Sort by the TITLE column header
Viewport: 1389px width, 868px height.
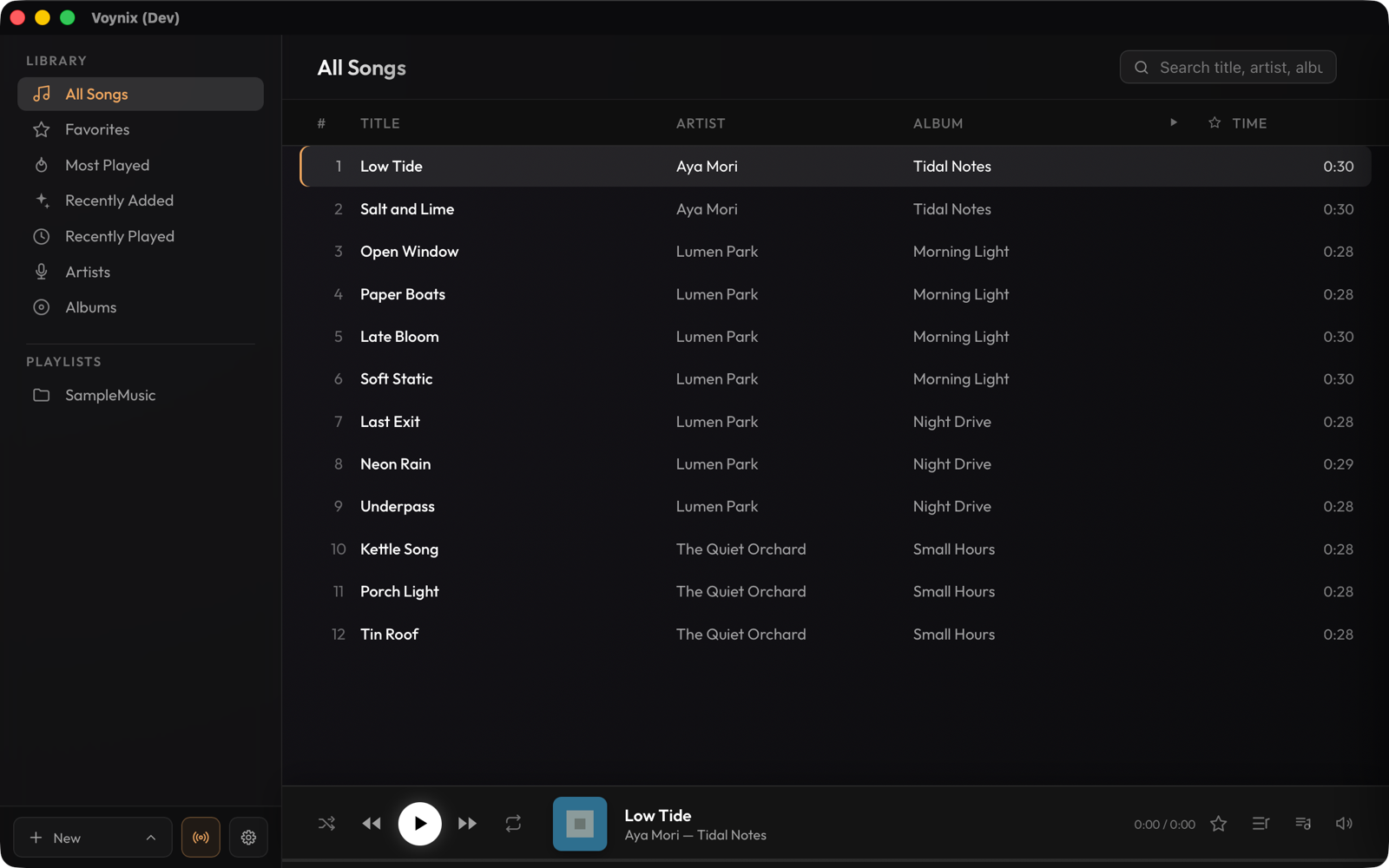[380, 123]
